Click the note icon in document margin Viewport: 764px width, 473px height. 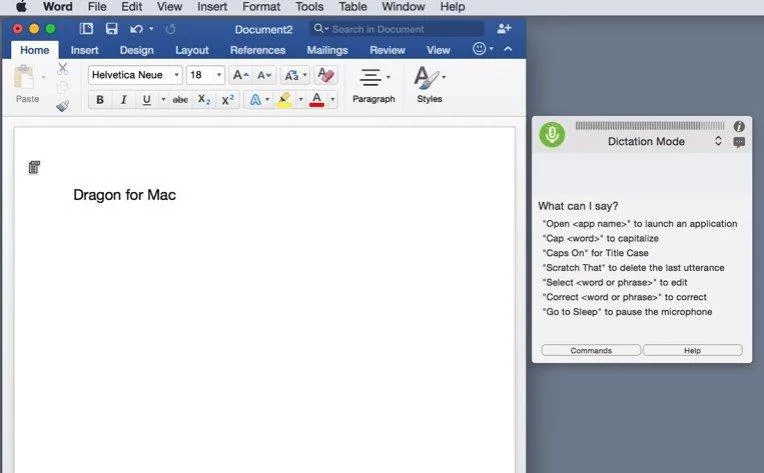click(34, 168)
